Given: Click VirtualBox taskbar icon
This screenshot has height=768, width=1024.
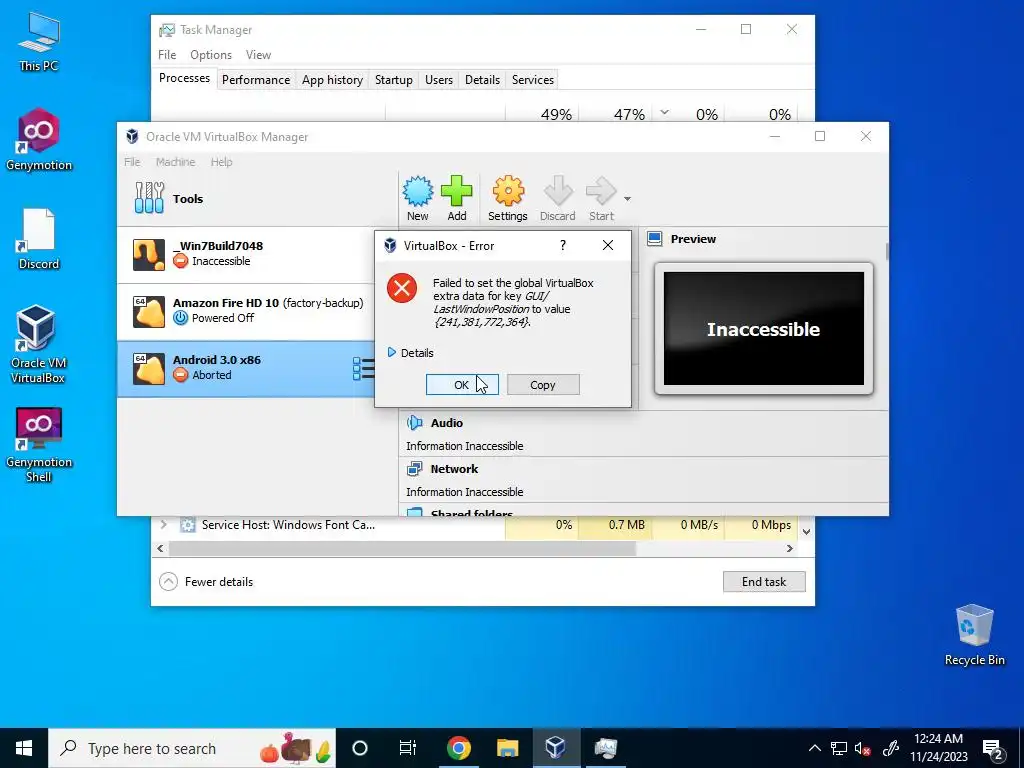Looking at the screenshot, I should 556,748.
